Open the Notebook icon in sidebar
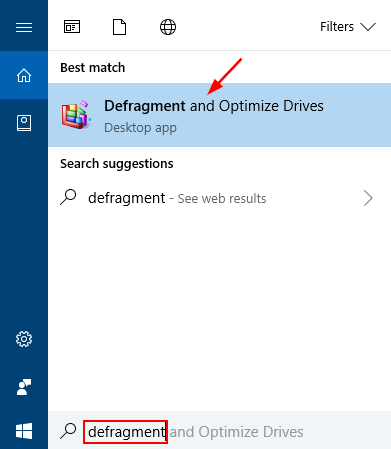The height and width of the screenshot is (449, 391). pos(24,123)
